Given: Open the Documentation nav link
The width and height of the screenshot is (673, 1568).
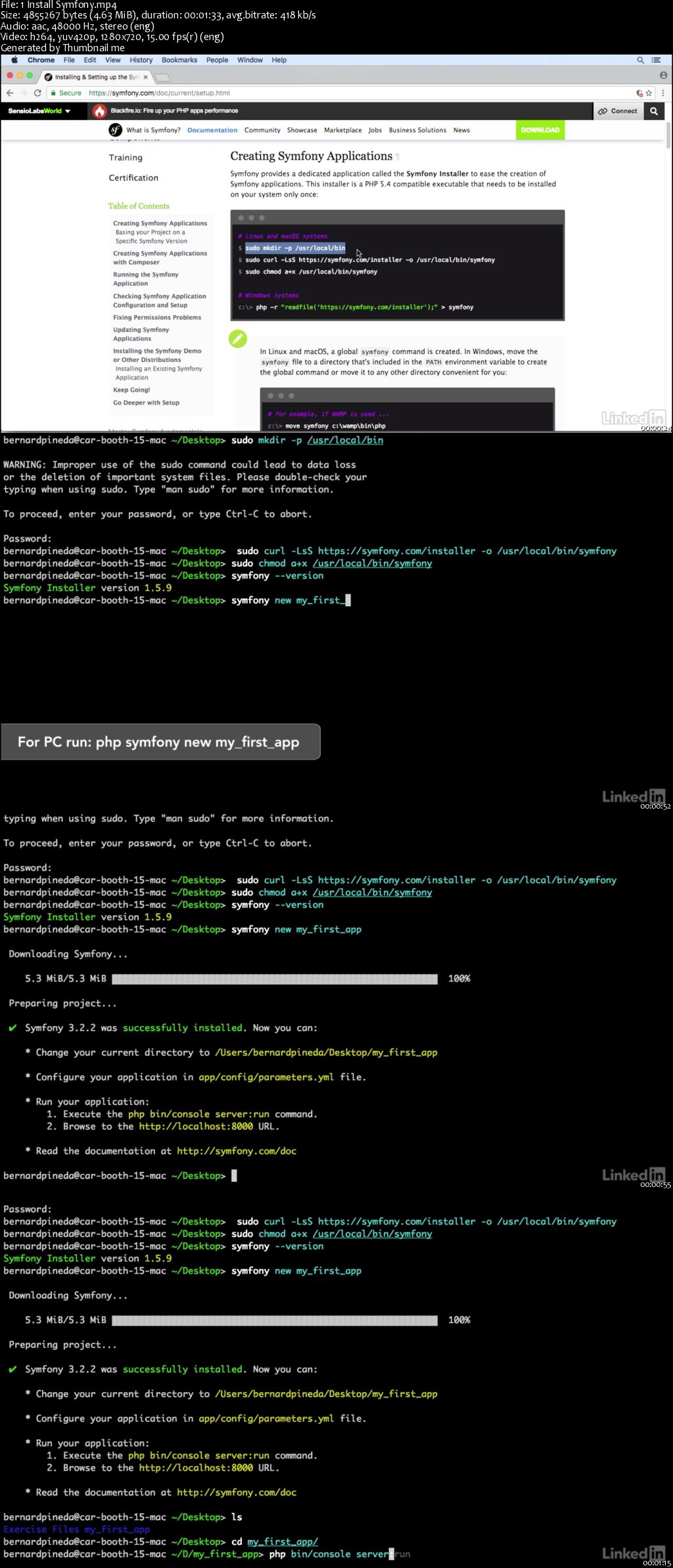Looking at the screenshot, I should 212,130.
